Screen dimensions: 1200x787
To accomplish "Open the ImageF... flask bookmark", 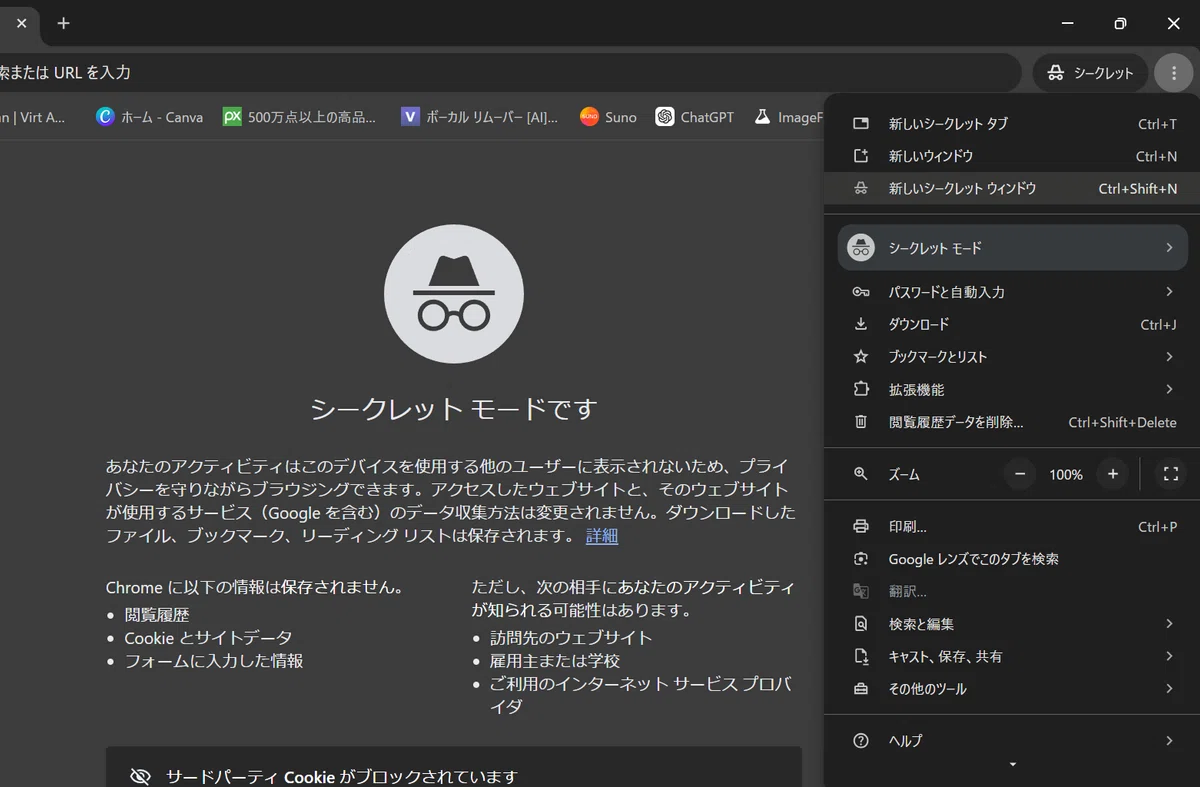I will [x=787, y=117].
